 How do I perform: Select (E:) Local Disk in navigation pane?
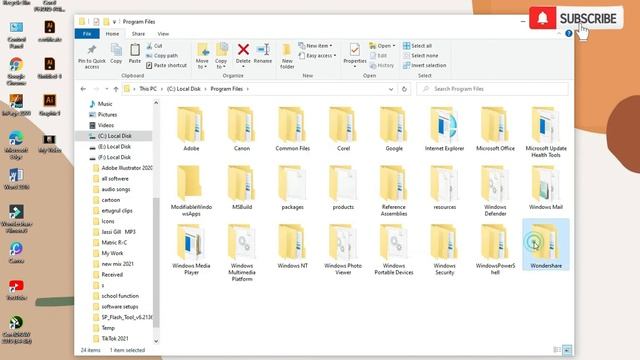(x=114, y=147)
